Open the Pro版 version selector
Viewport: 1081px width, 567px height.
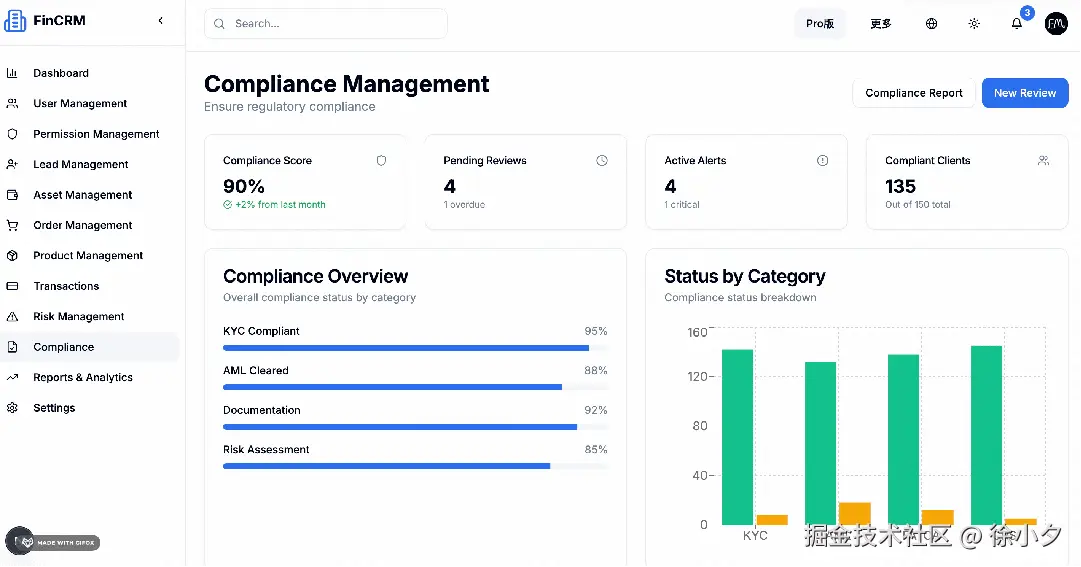pos(820,23)
